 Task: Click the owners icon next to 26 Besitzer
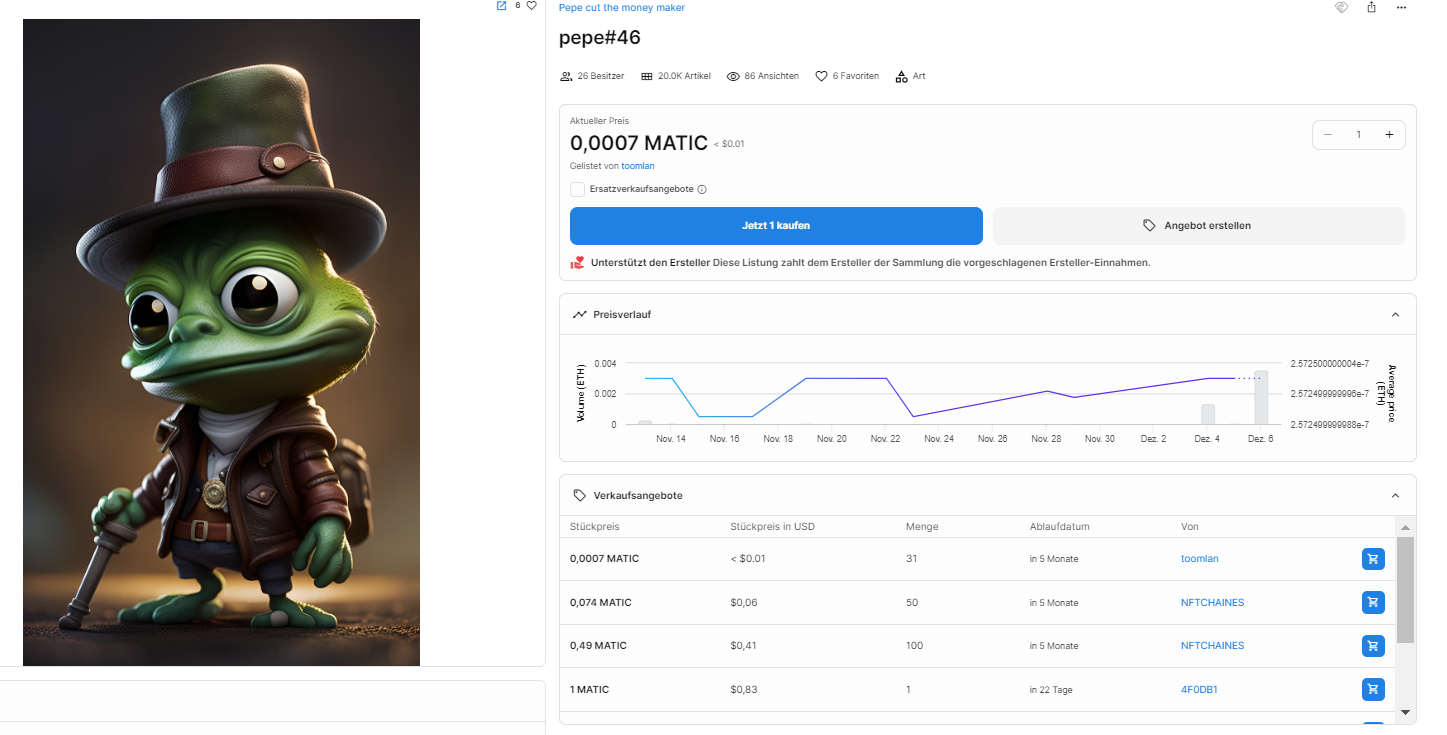(566, 76)
